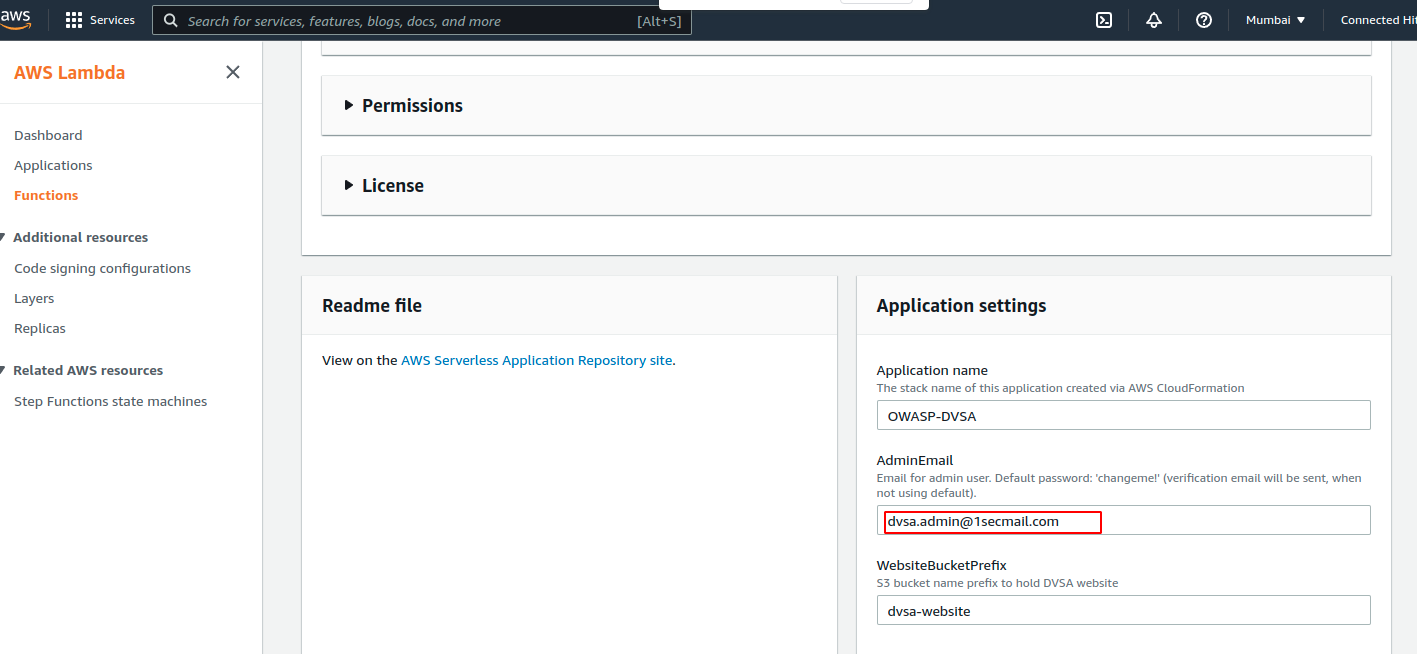Image resolution: width=1417 pixels, height=654 pixels.
Task: Collapse the Additional resources group
Action: coord(4,237)
